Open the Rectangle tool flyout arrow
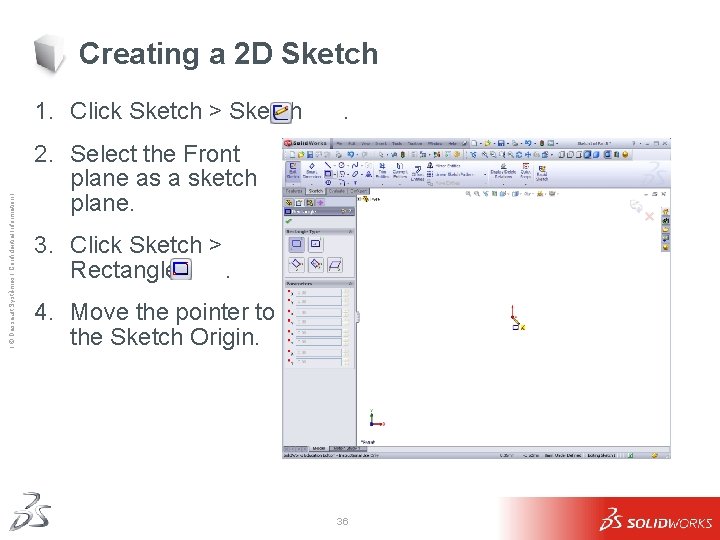720x540 pixels. point(335,174)
